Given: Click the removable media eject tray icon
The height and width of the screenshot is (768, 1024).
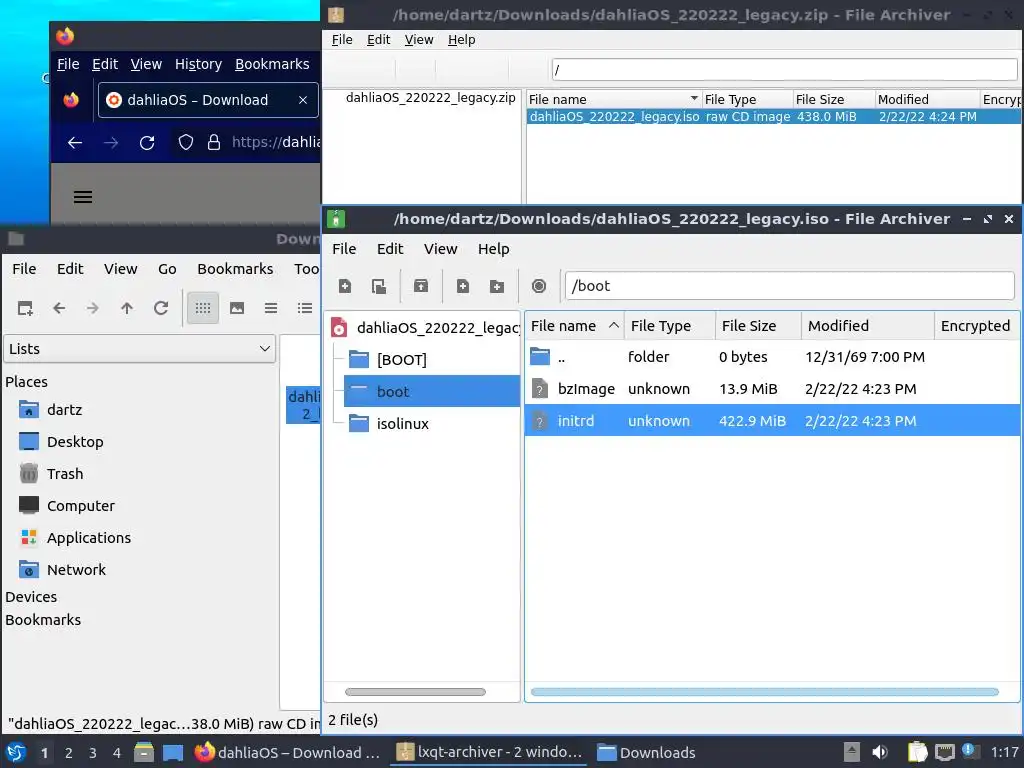Looking at the screenshot, I should pyautogui.click(x=852, y=752).
